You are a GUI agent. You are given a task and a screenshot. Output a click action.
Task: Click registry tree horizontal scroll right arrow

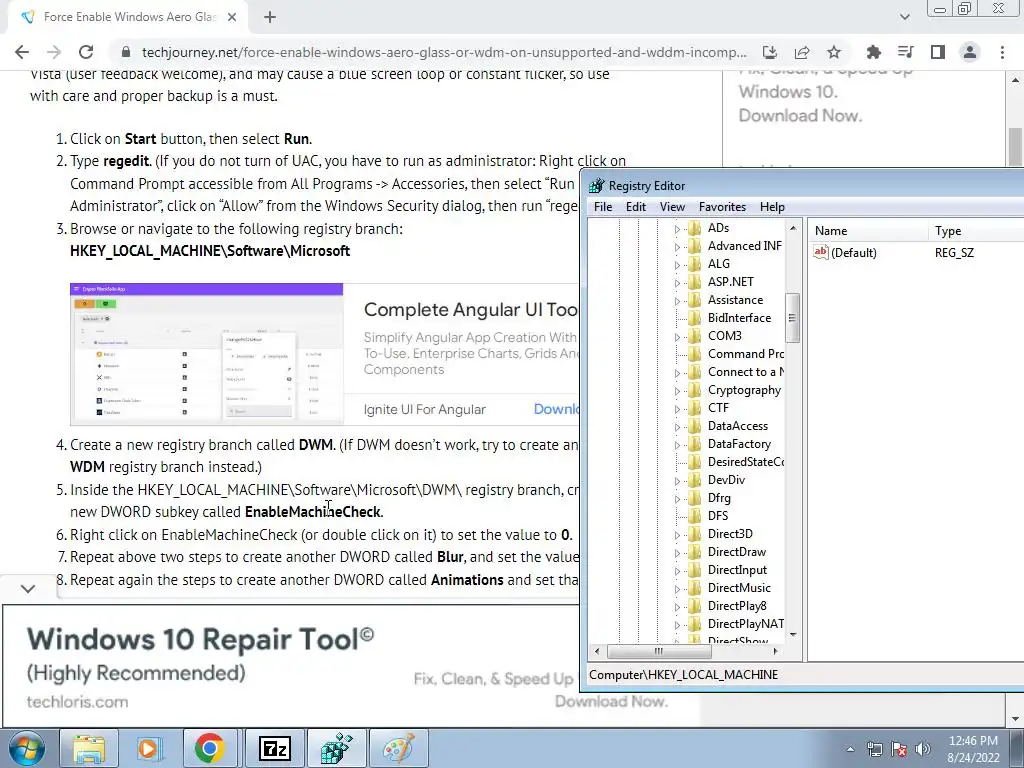[x=775, y=651]
